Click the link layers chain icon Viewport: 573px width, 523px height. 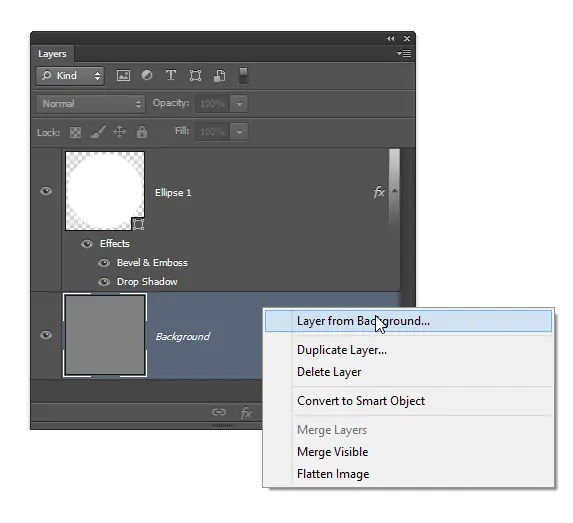pos(219,412)
